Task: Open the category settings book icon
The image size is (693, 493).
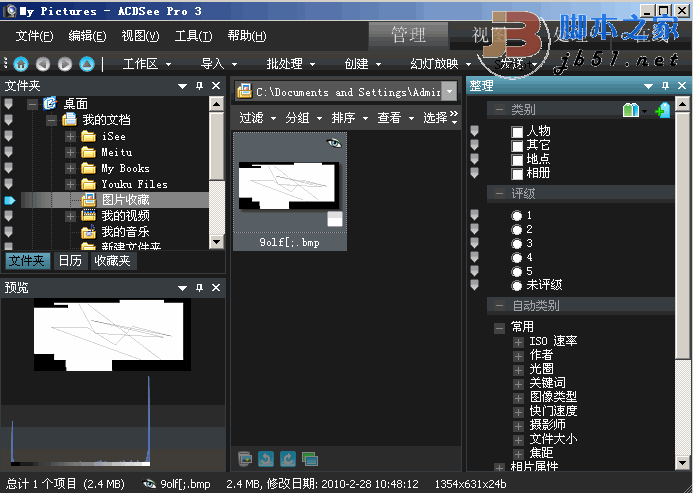Action: (631, 110)
